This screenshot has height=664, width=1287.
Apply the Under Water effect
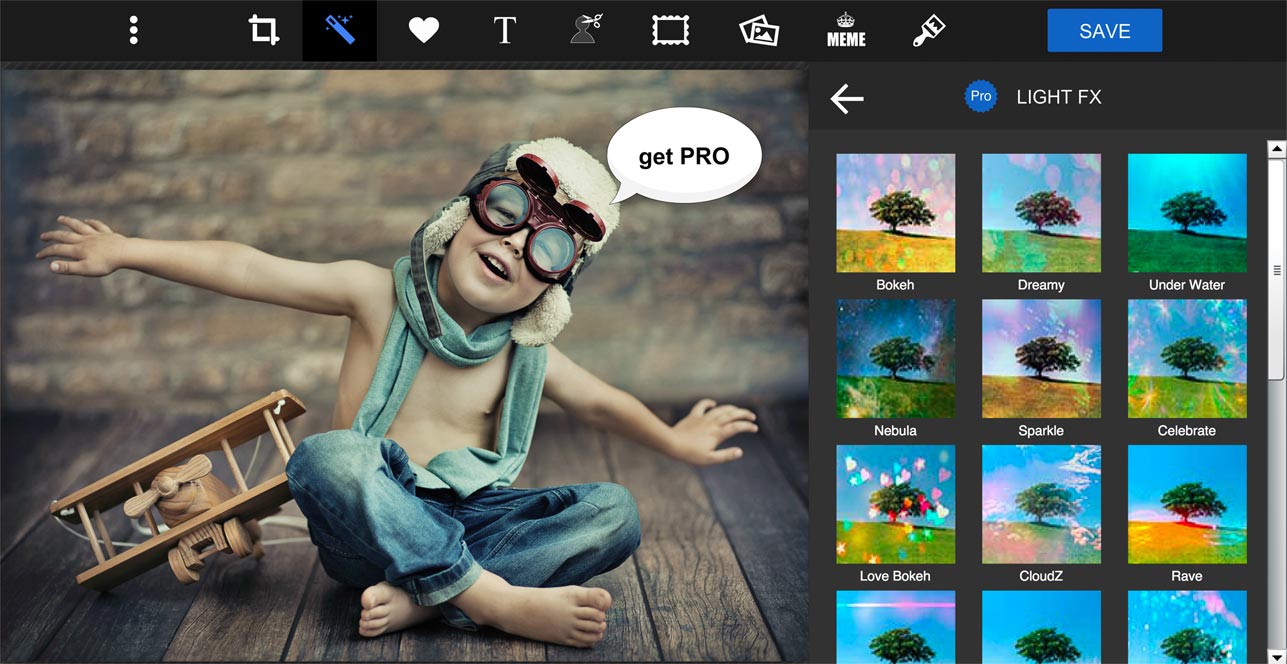(x=1187, y=213)
